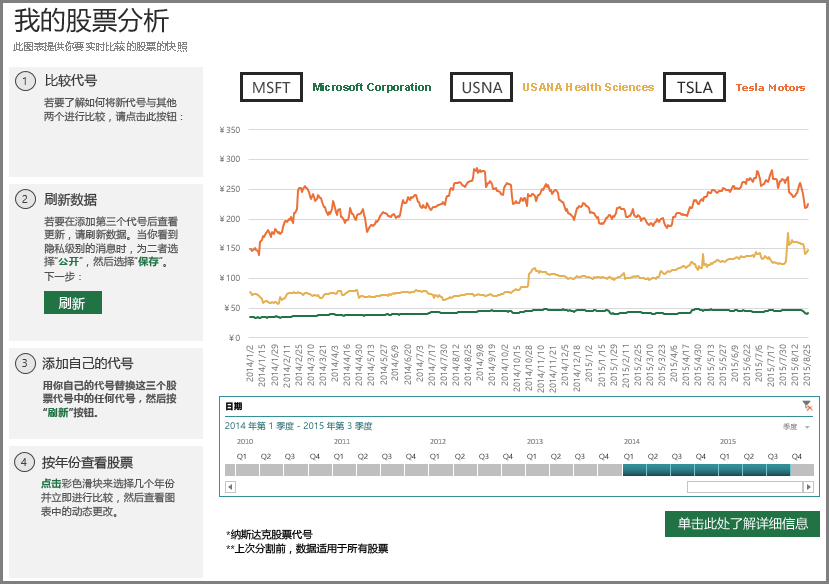The width and height of the screenshot is (829, 584).
Task: Click the 按年份查看股票 step heading
Action: click(x=88, y=463)
